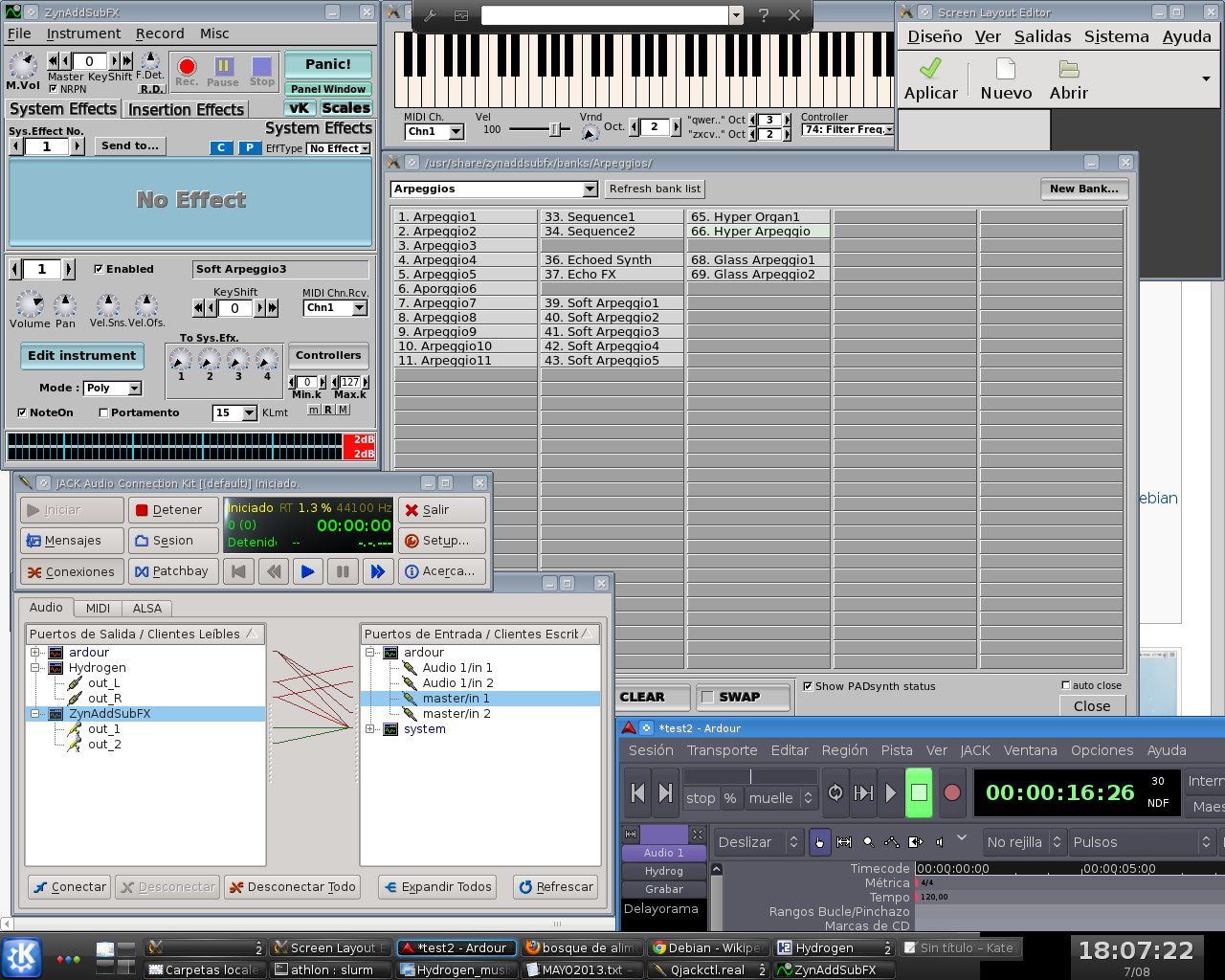Open the MIDI Chn.Rcv dropdown

tap(335, 308)
